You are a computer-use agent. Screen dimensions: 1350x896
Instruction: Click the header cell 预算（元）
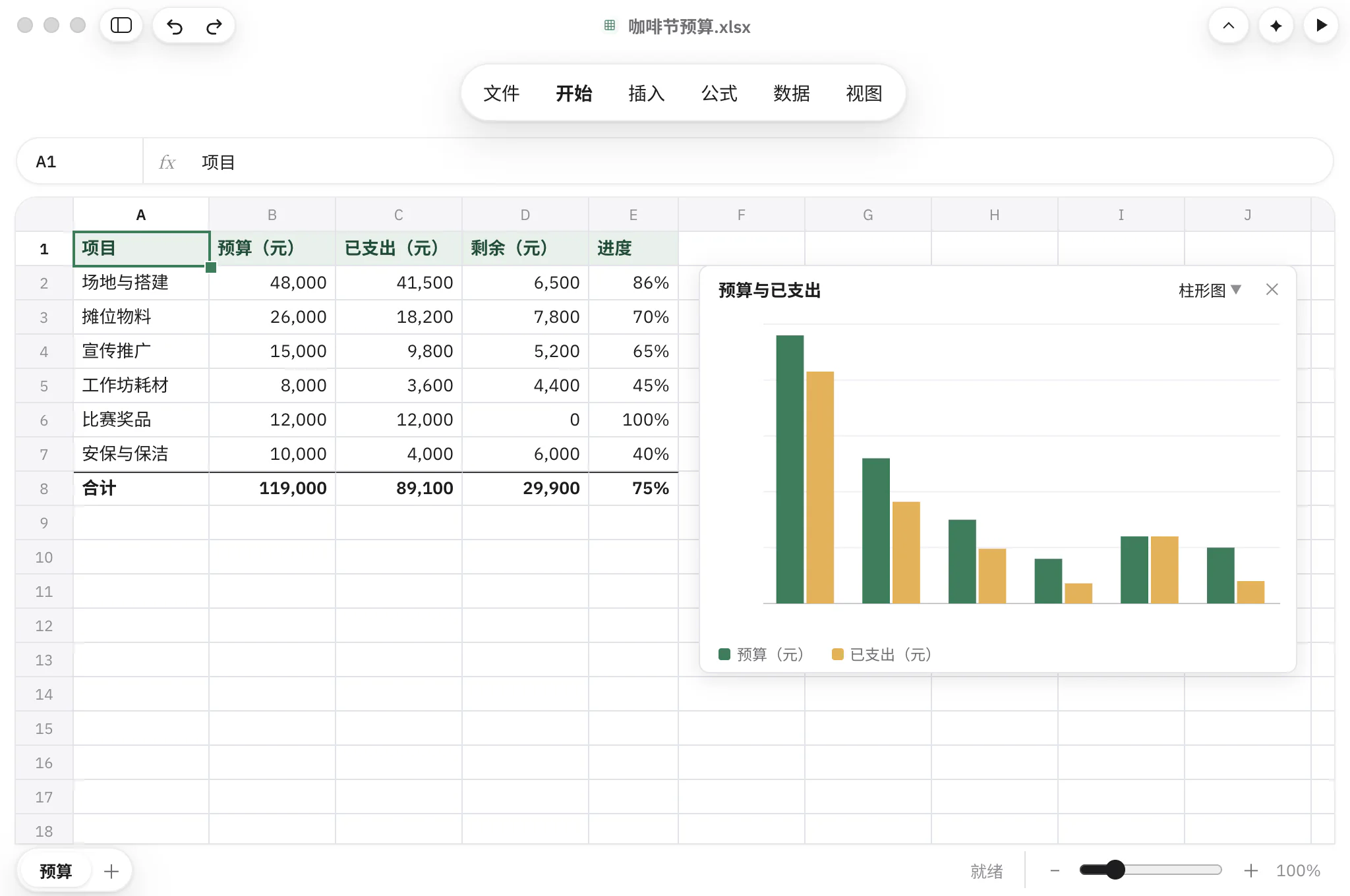click(x=272, y=248)
